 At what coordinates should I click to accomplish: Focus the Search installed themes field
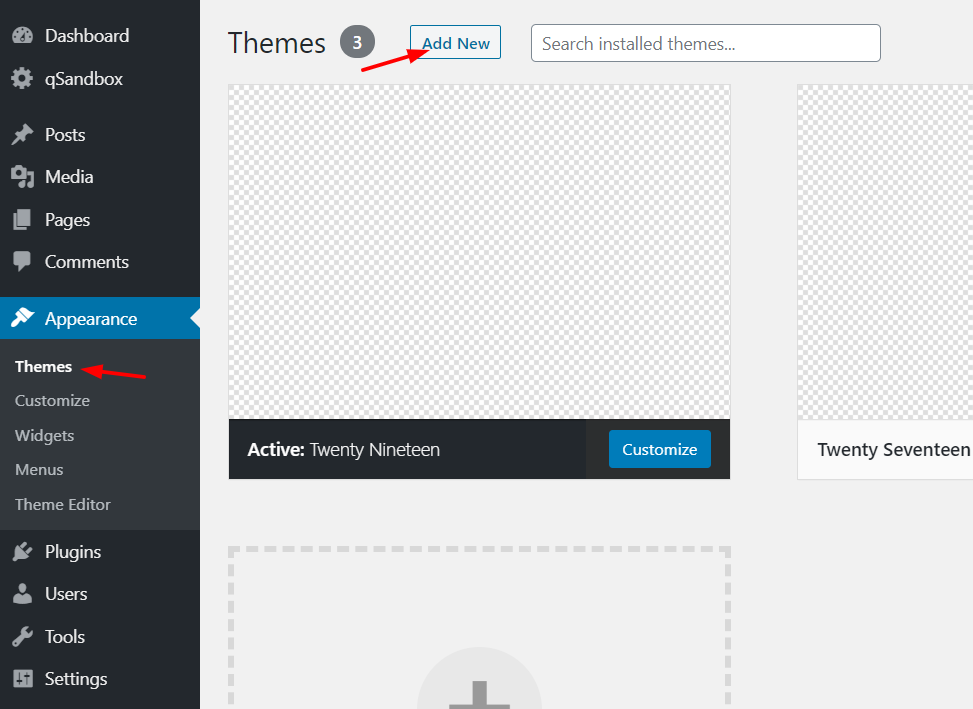pyautogui.click(x=706, y=43)
